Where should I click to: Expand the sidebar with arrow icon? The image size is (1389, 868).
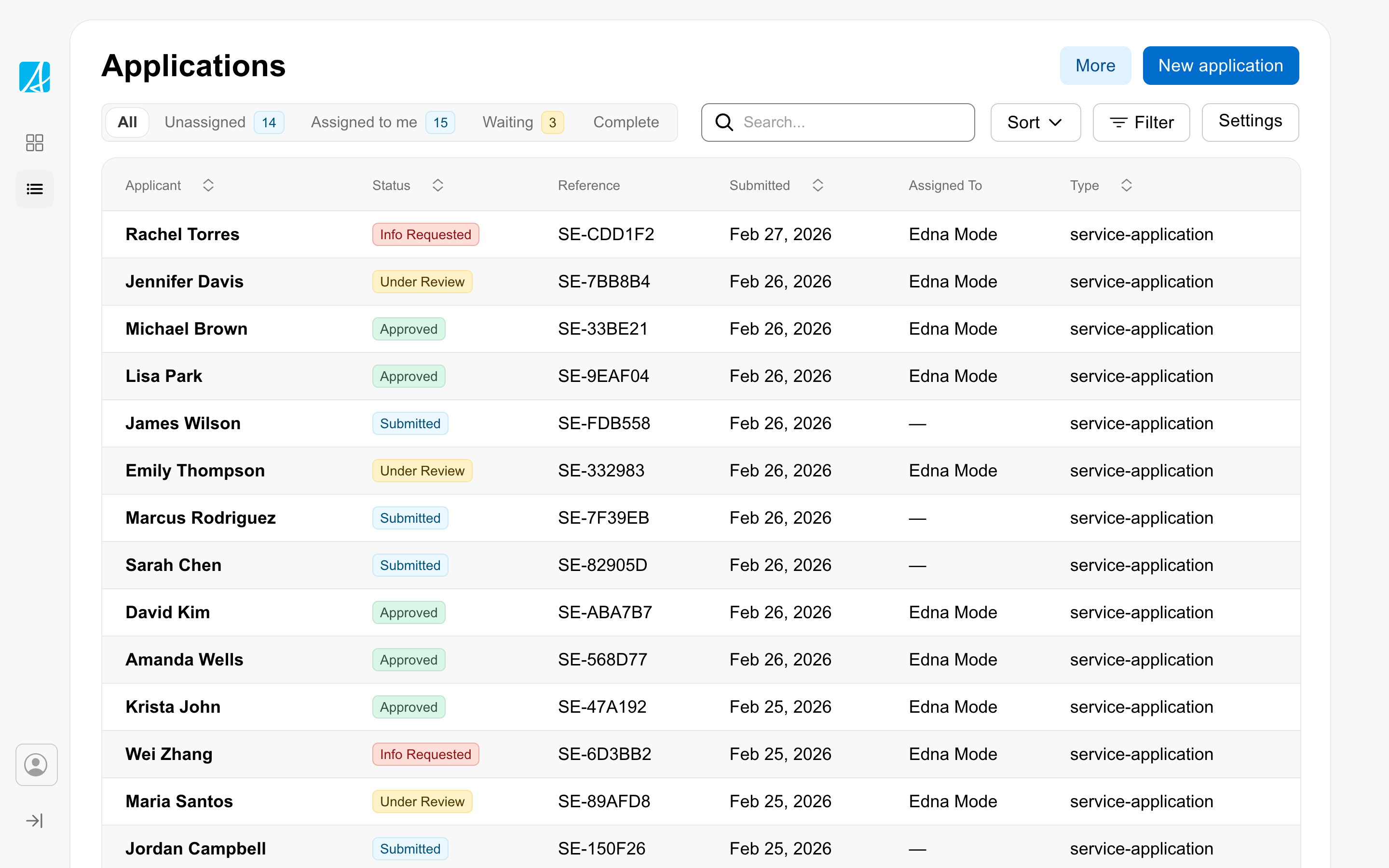34,821
